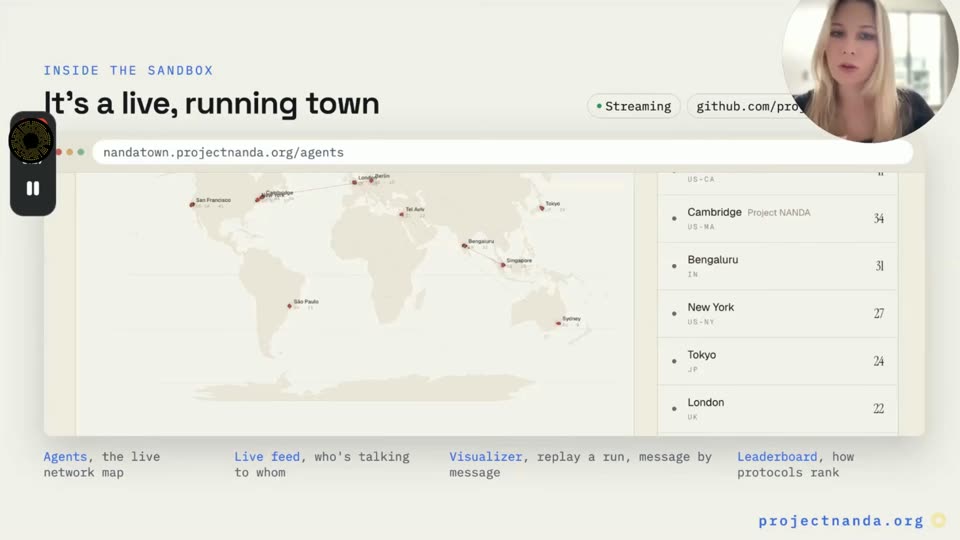
Task: Open the Agents link in the caption
Action: pos(65,456)
